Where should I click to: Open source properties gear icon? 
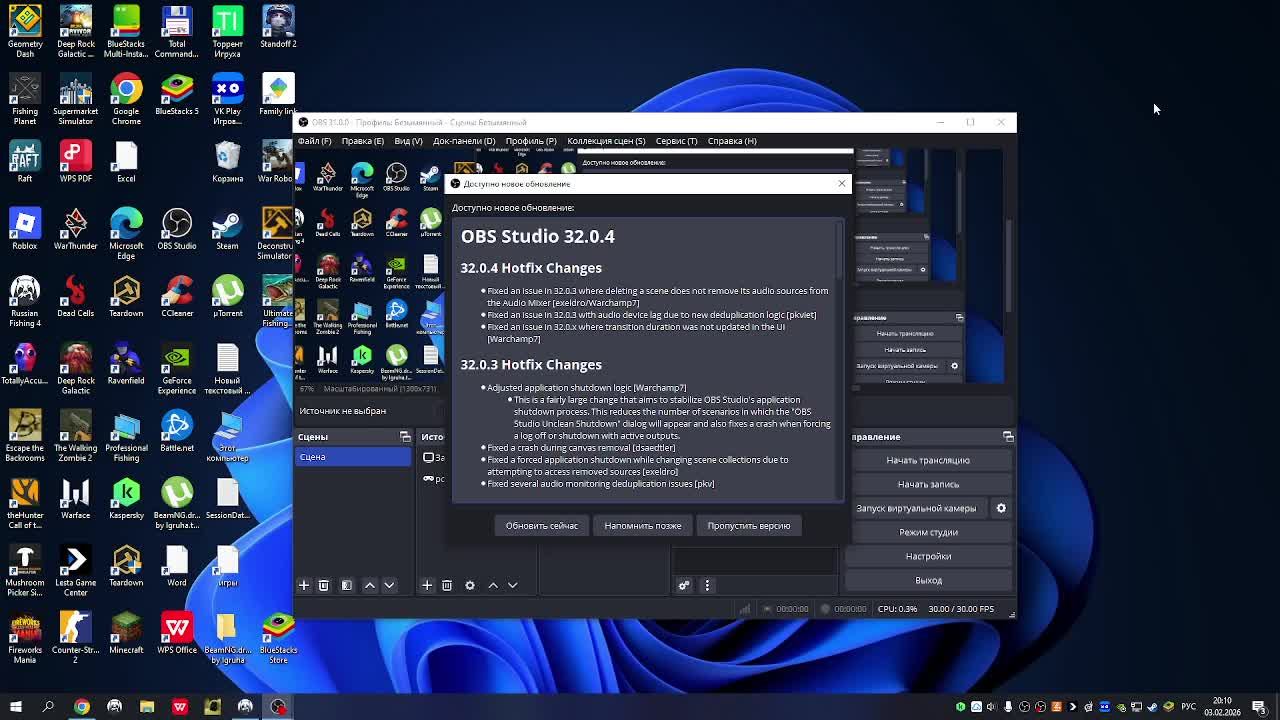[470, 585]
